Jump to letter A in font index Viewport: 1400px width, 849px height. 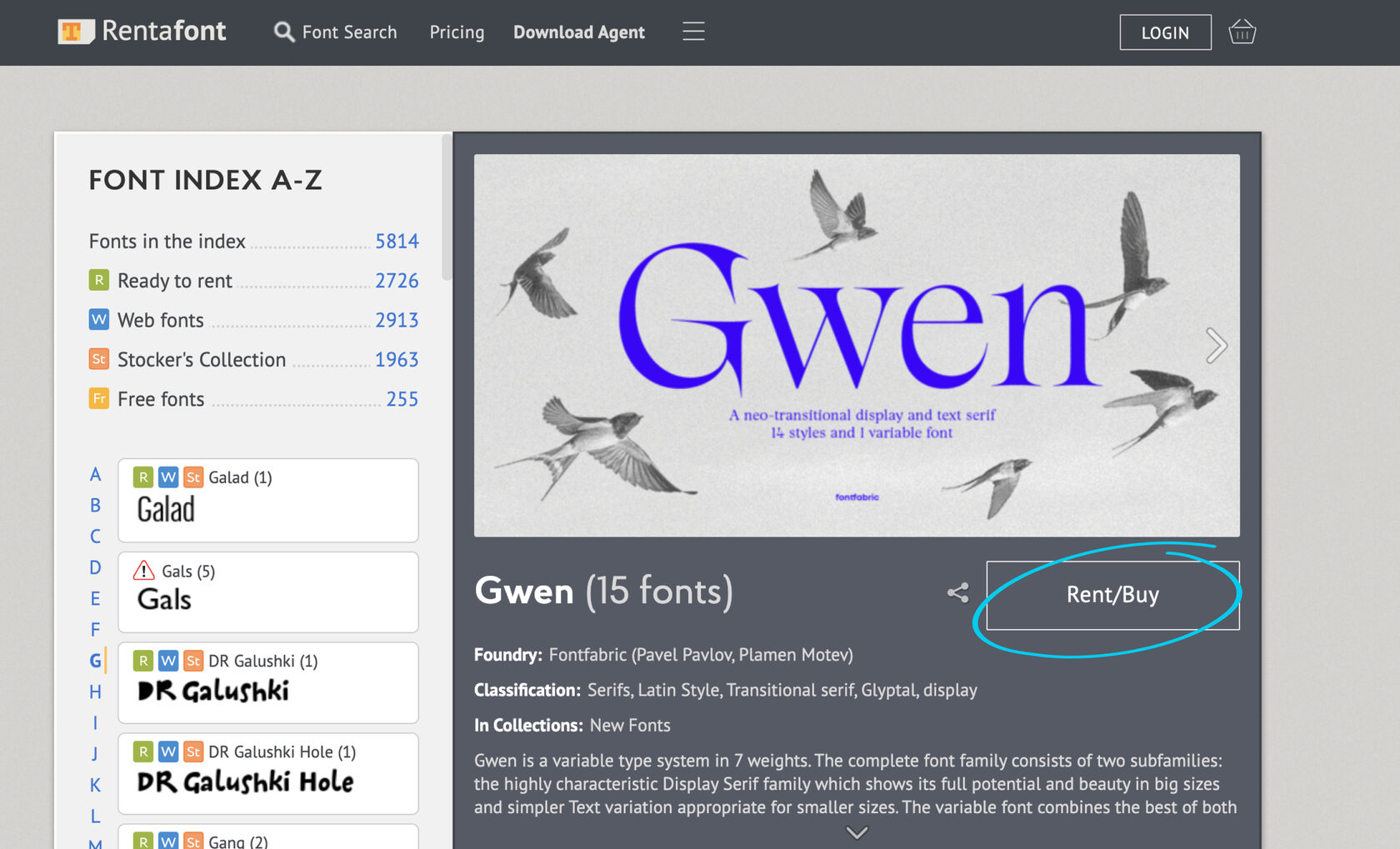coord(95,474)
